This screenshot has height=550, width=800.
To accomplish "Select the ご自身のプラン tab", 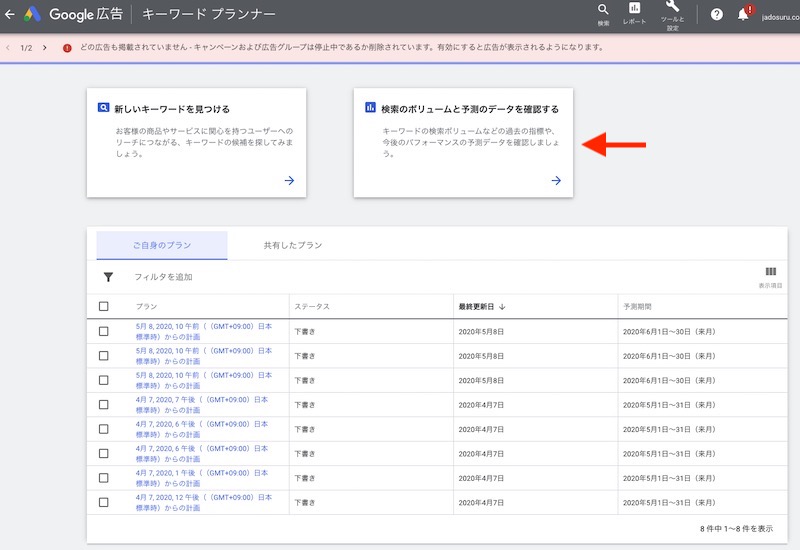I will coord(162,245).
